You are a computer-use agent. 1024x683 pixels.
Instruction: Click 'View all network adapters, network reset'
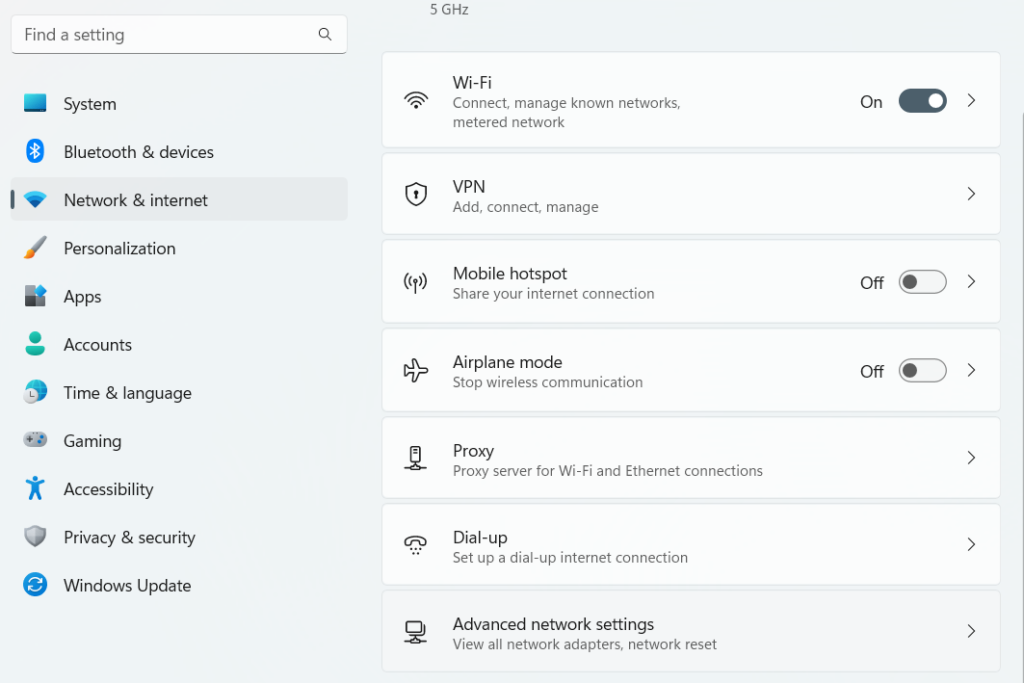coord(584,644)
